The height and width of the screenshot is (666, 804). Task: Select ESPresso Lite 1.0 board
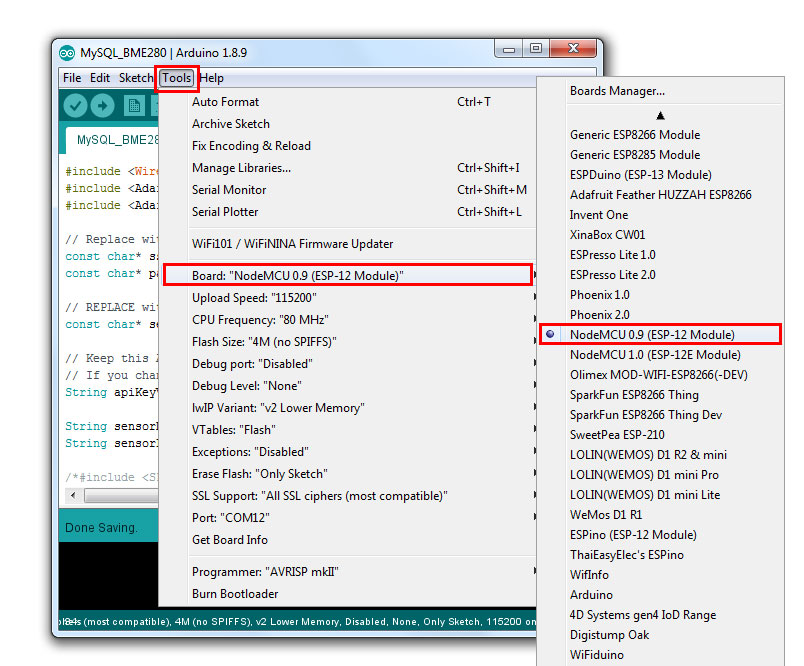click(x=660, y=255)
